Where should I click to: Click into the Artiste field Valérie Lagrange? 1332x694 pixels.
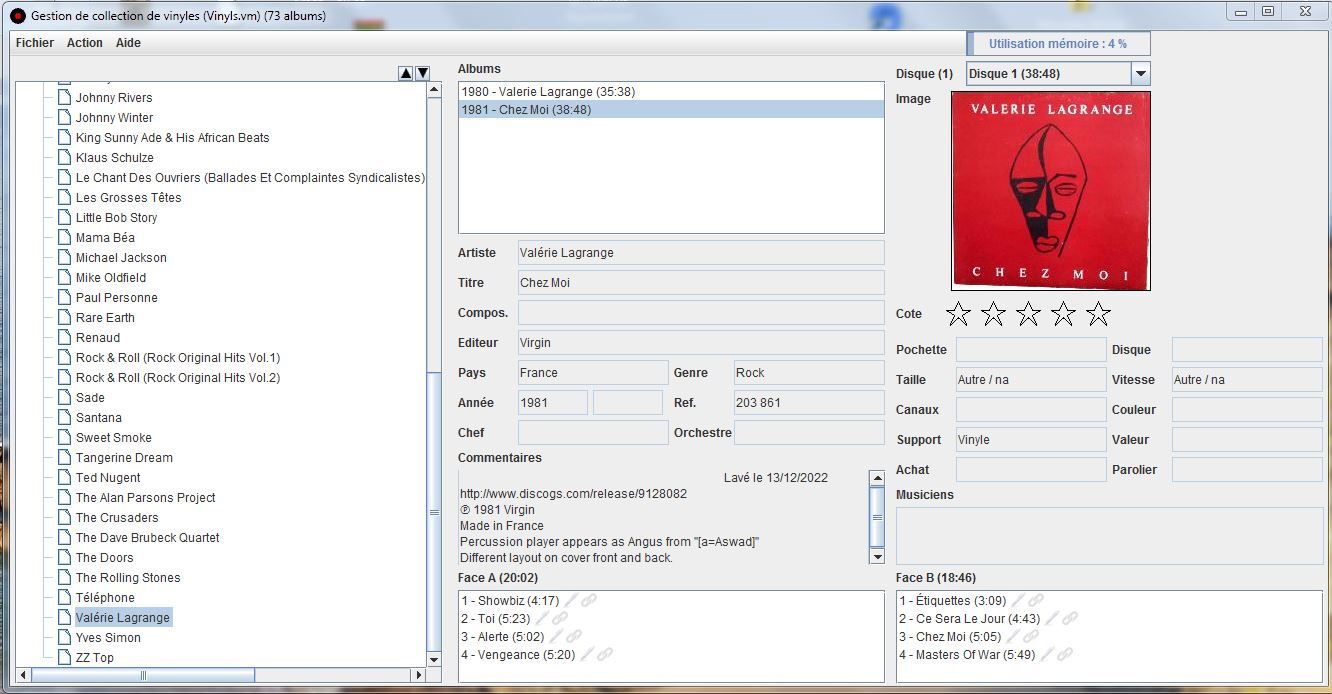tap(701, 253)
